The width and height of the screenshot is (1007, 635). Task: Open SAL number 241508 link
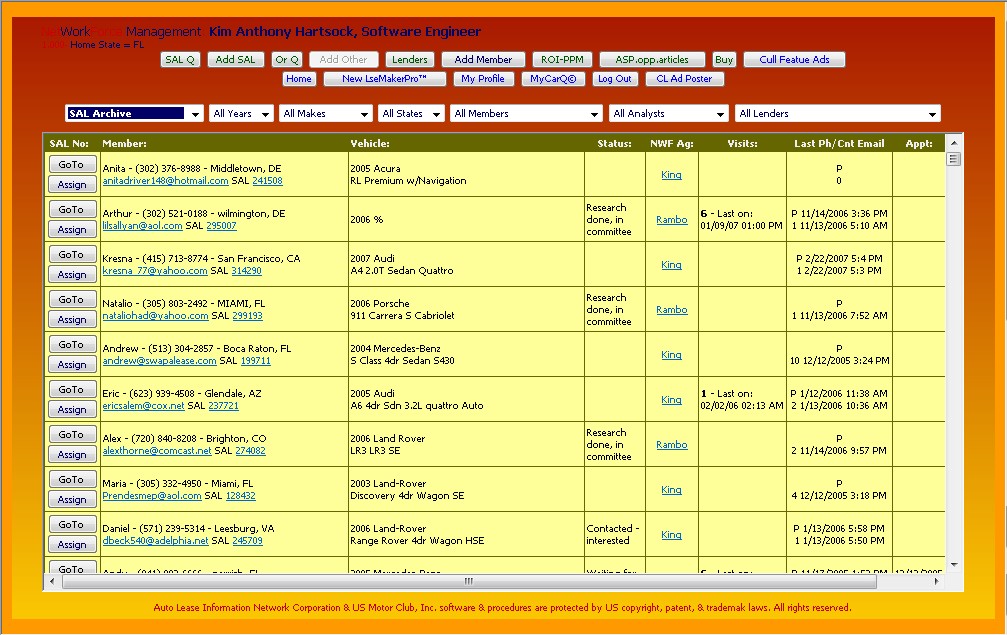(267, 181)
